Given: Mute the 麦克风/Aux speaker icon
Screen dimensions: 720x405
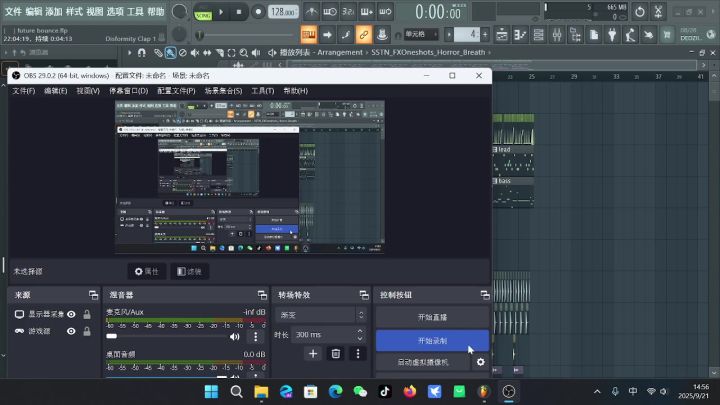Looking at the screenshot, I should point(235,337).
